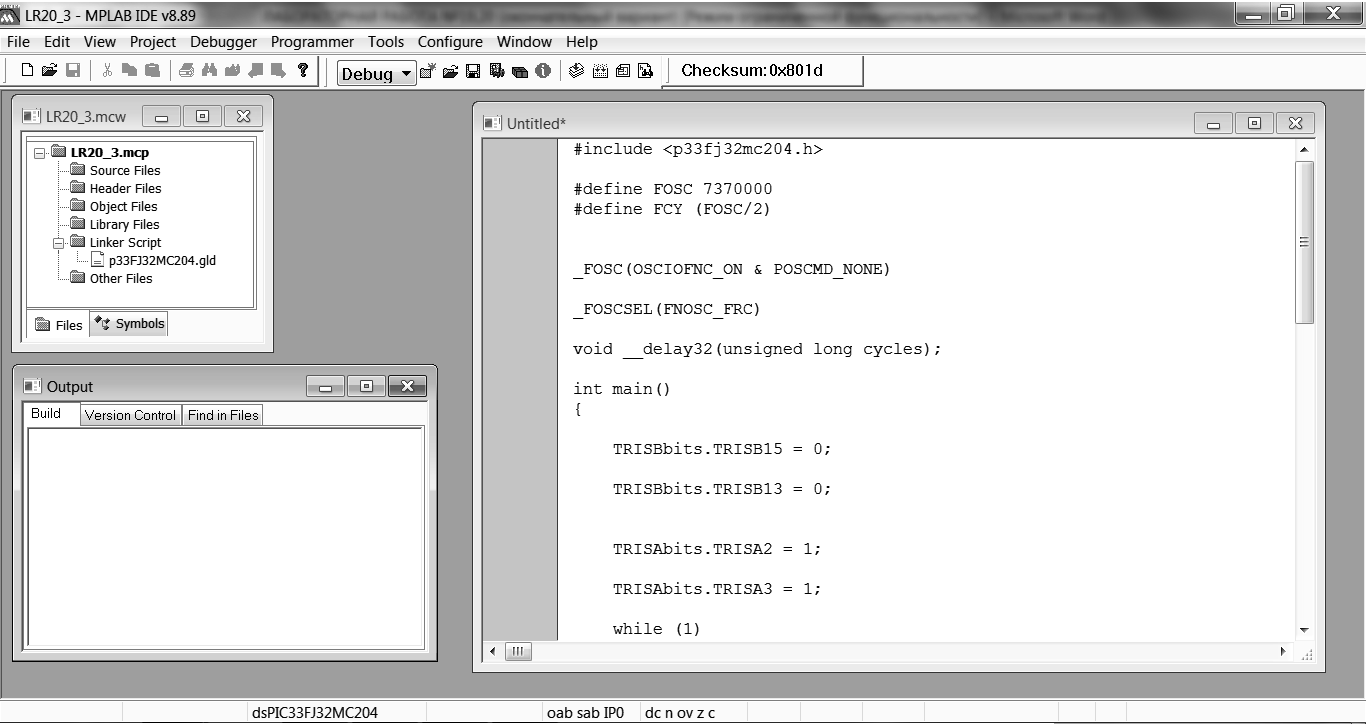Open a file using toolbar icon
The height and width of the screenshot is (727, 1370).
(49, 70)
